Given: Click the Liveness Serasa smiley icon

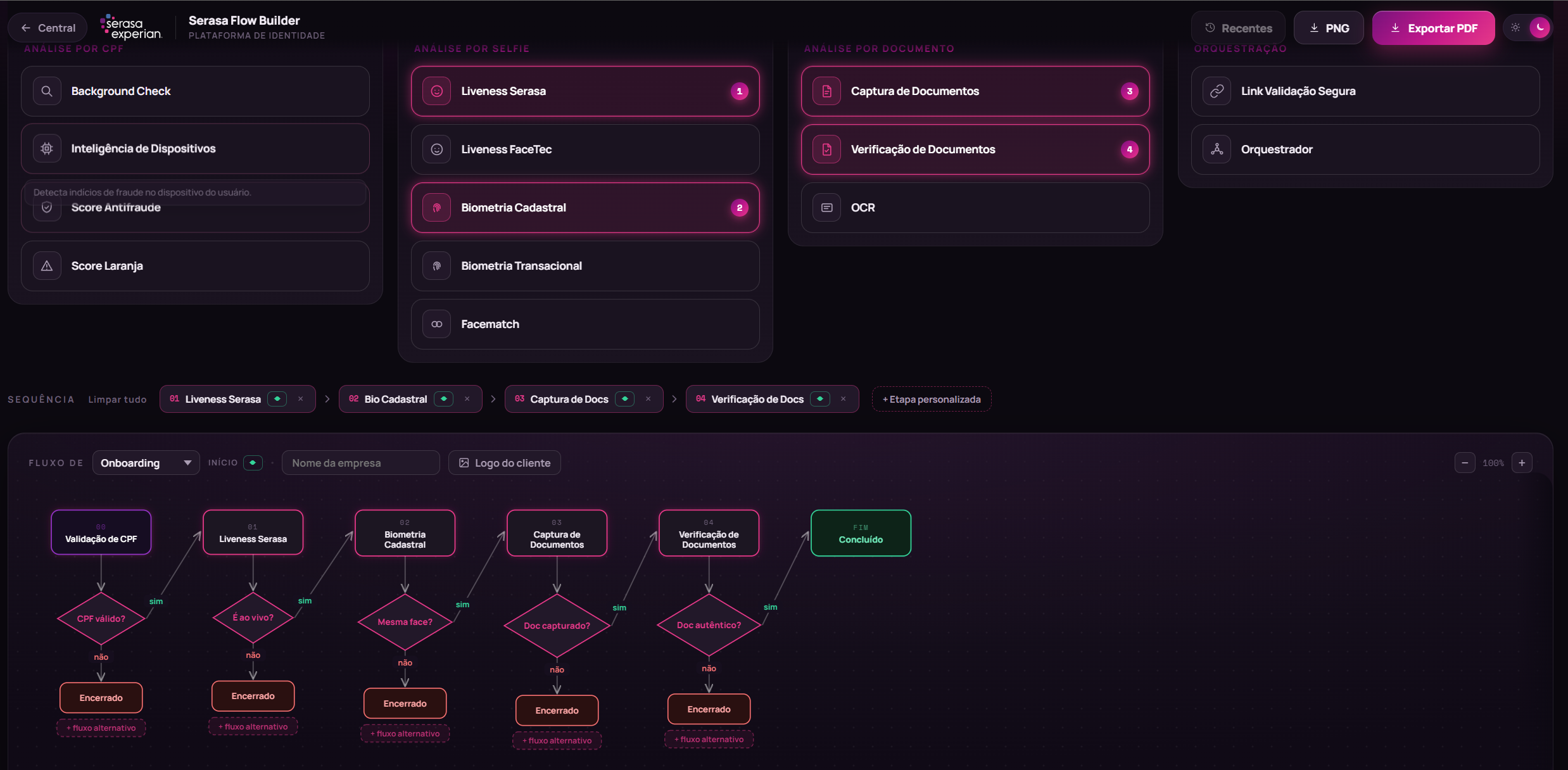Looking at the screenshot, I should coord(437,91).
